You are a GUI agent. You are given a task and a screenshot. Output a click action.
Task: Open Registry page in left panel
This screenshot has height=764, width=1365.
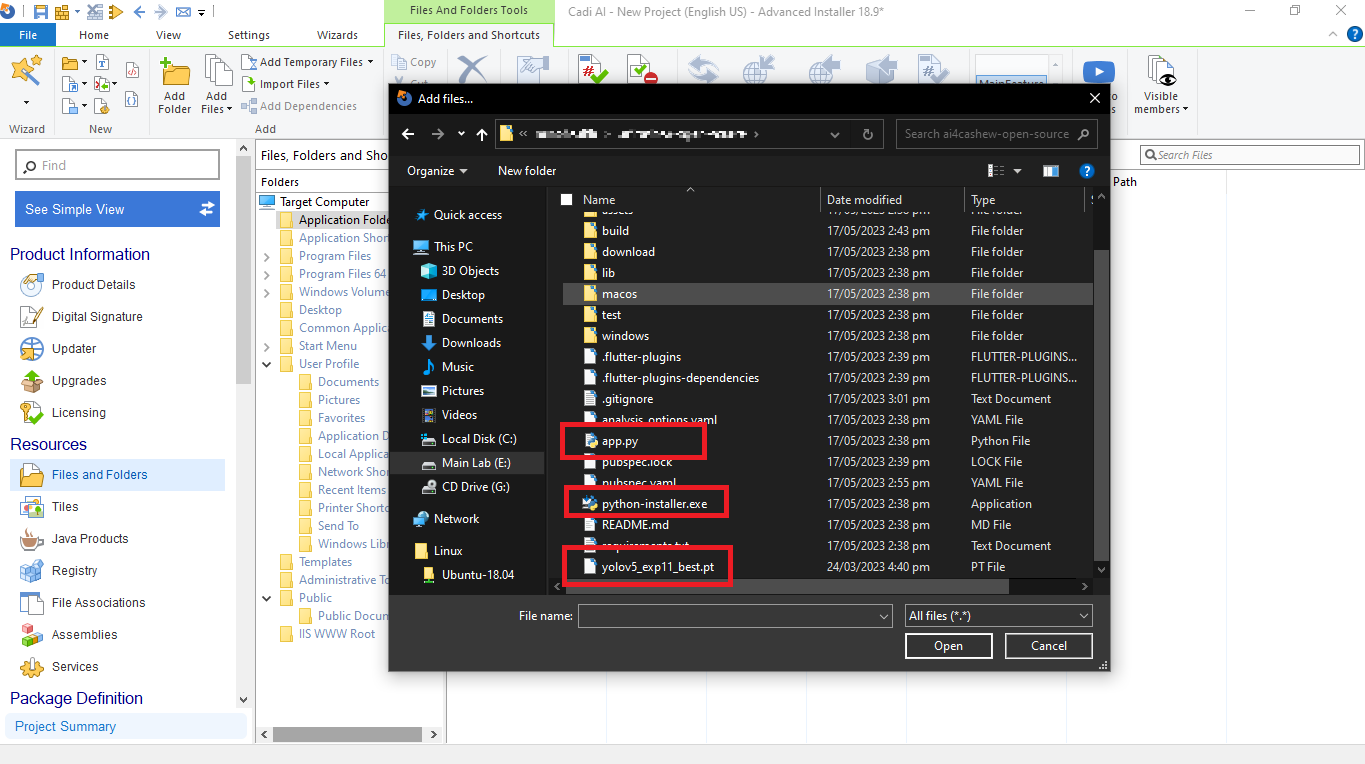click(x=74, y=571)
